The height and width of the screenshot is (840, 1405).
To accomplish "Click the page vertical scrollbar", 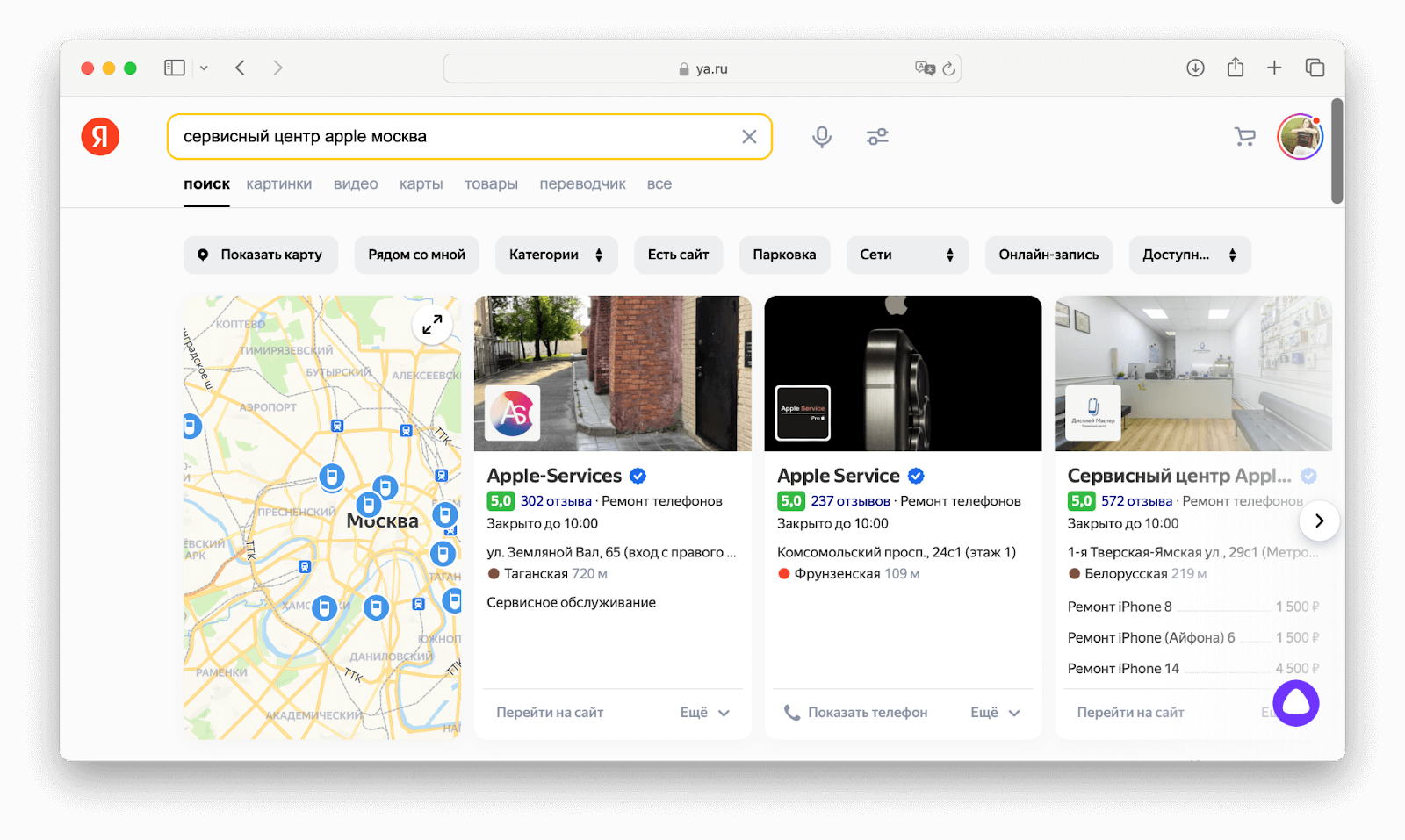I will pyautogui.click(x=1337, y=151).
